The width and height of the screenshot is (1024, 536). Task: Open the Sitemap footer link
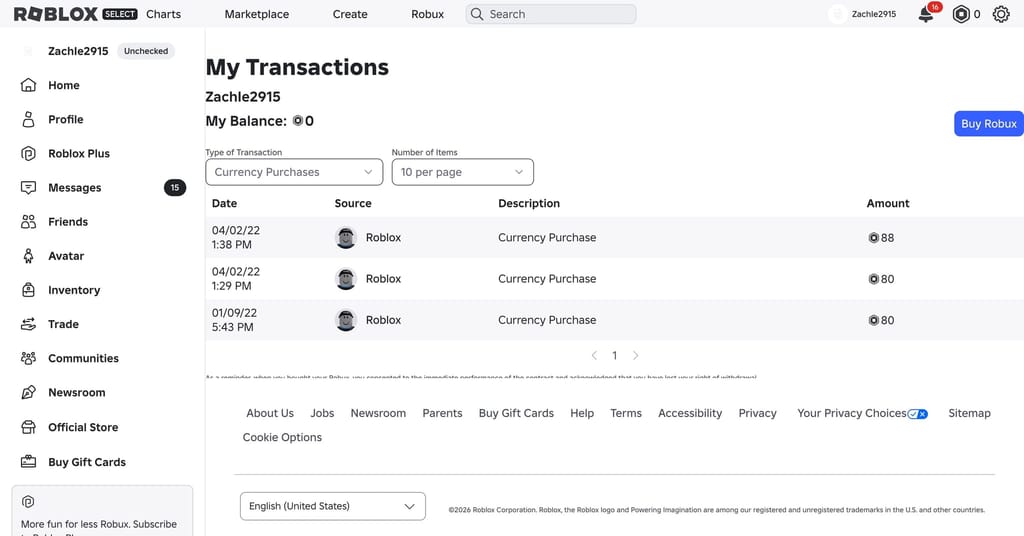pyautogui.click(x=969, y=413)
